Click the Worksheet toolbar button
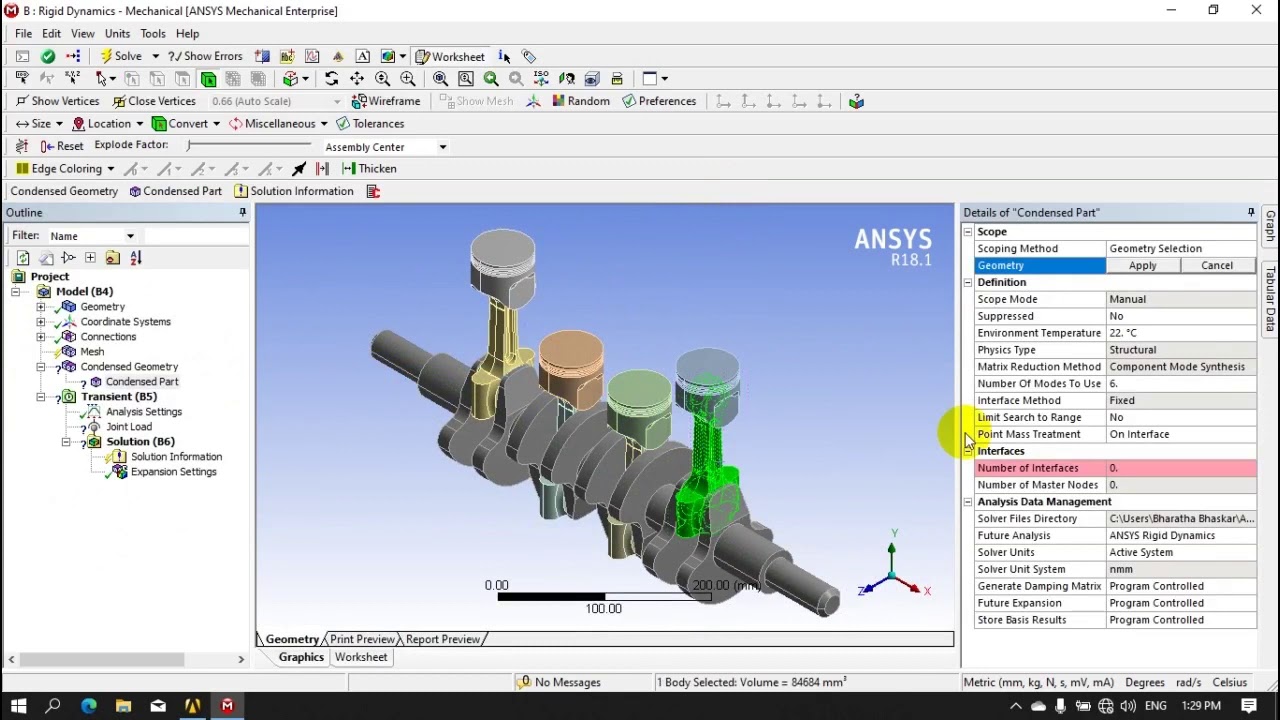Viewport: 1280px width, 720px height. 450,57
